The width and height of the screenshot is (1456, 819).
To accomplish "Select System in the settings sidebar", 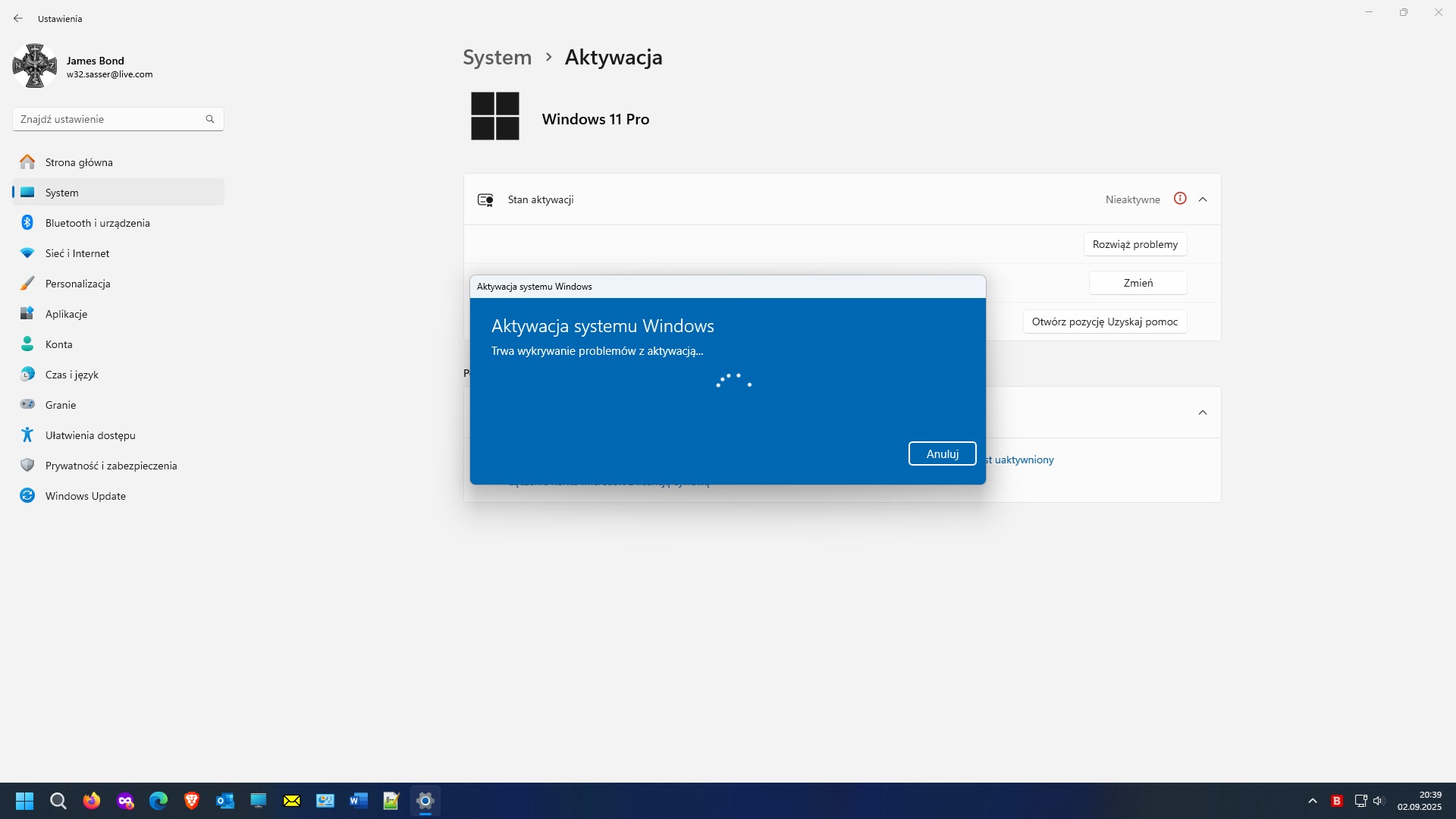I will 118,193.
